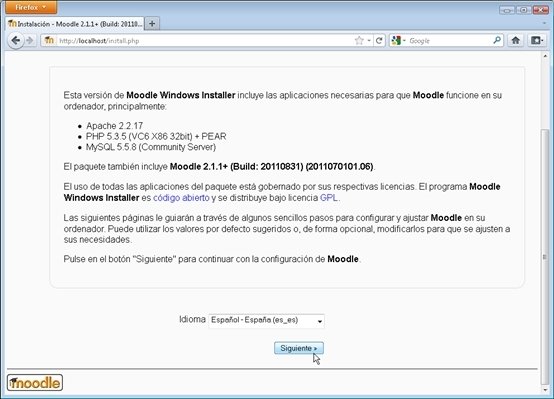Click the text Apache 2.2.17
Screen dimensions: 554x399
114,126
